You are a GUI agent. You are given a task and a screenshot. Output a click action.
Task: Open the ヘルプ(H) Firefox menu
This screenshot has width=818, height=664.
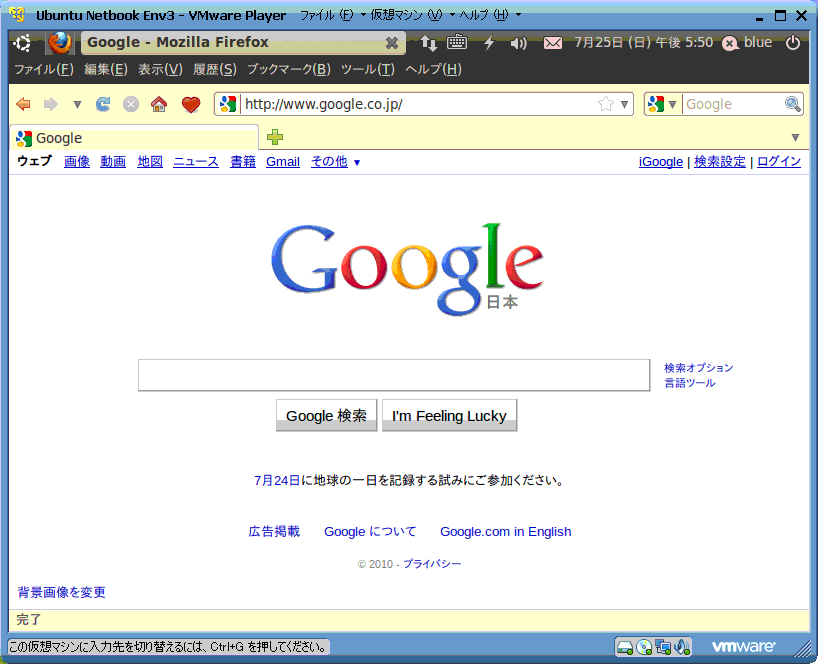[434, 69]
